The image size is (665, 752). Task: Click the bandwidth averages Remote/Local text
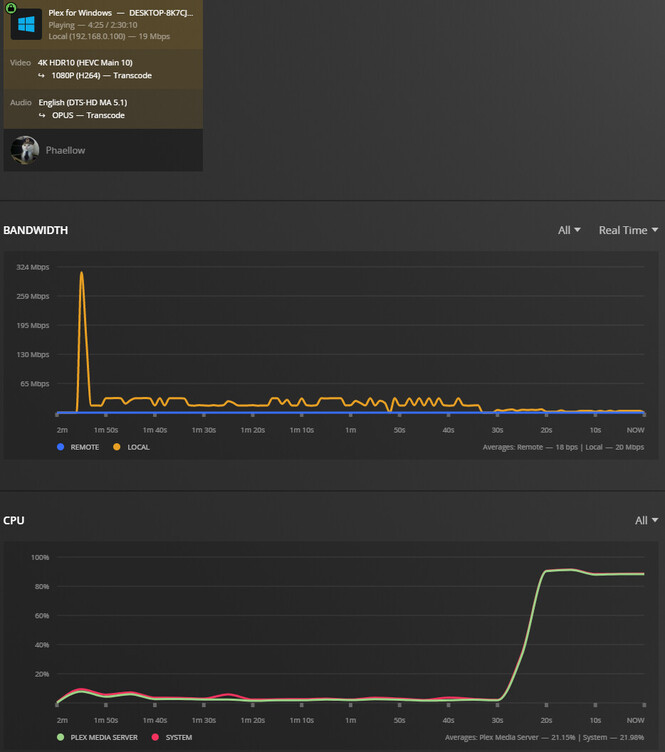click(x=563, y=447)
